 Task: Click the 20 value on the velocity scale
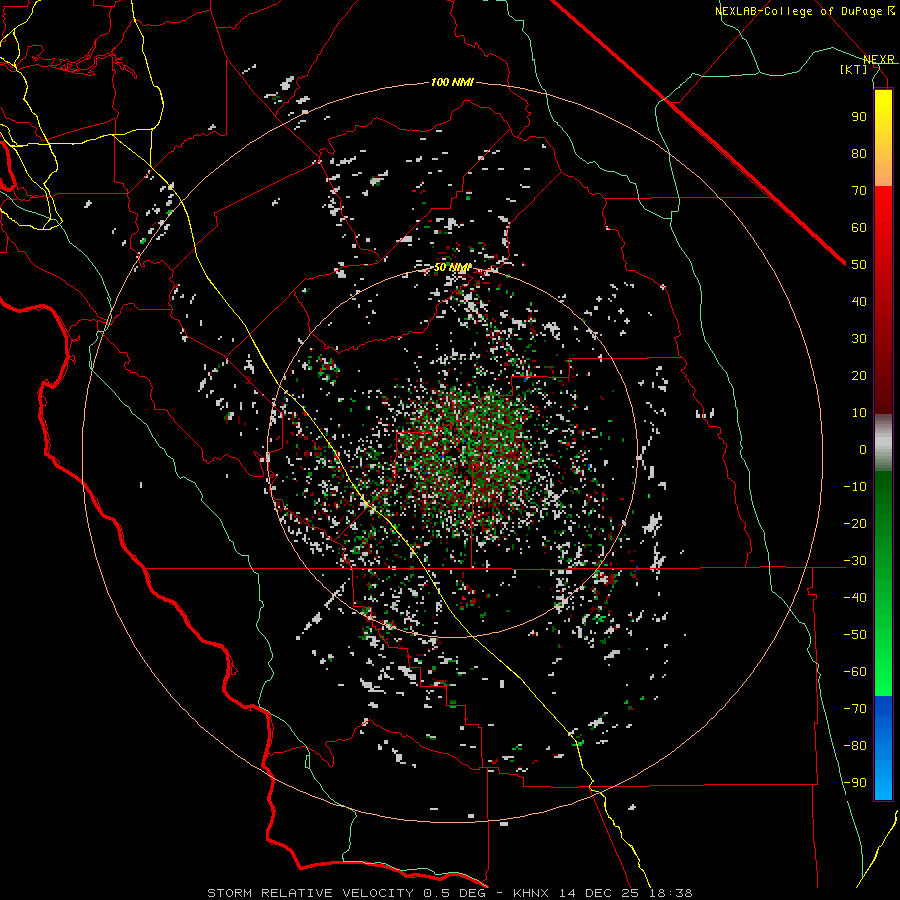[859, 376]
